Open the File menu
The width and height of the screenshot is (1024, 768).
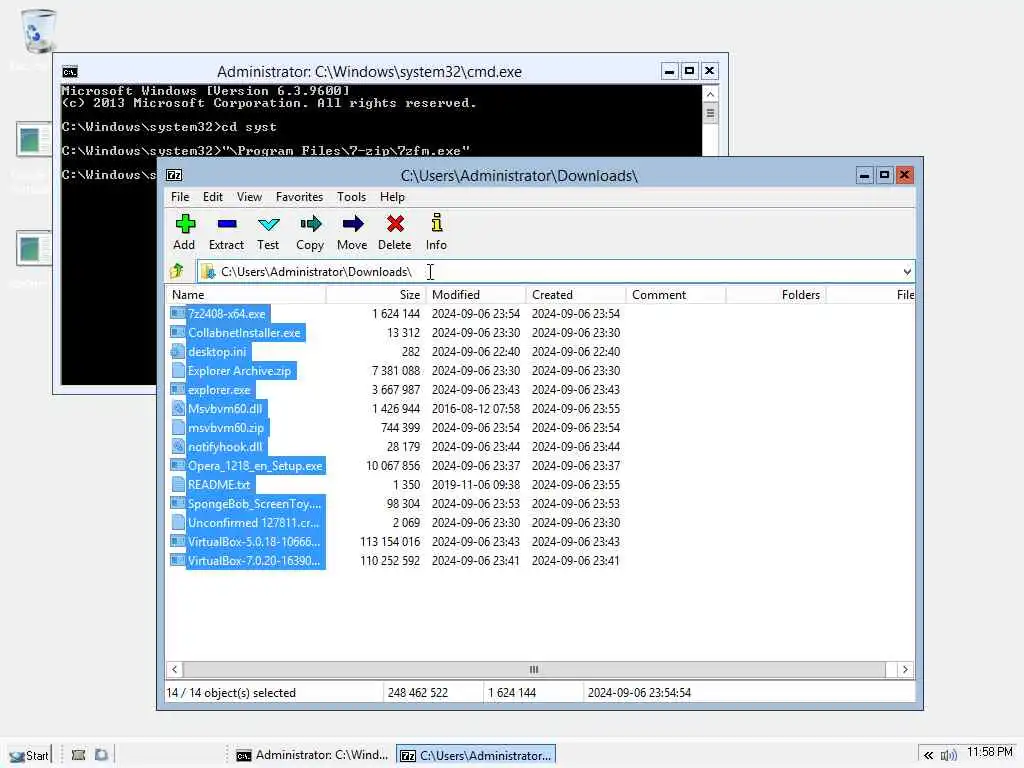[x=180, y=197]
